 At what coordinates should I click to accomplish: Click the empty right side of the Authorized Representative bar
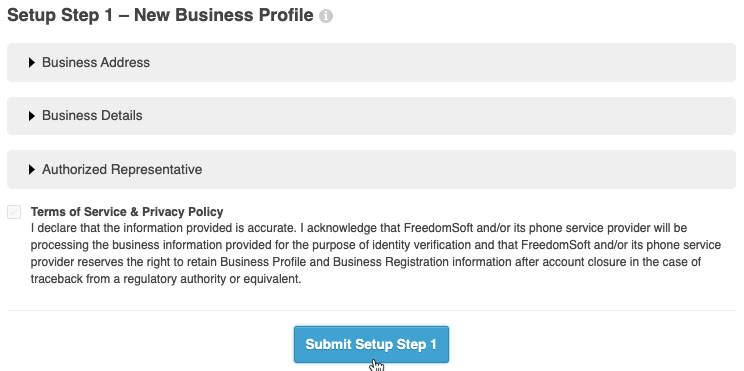[522, 169]
